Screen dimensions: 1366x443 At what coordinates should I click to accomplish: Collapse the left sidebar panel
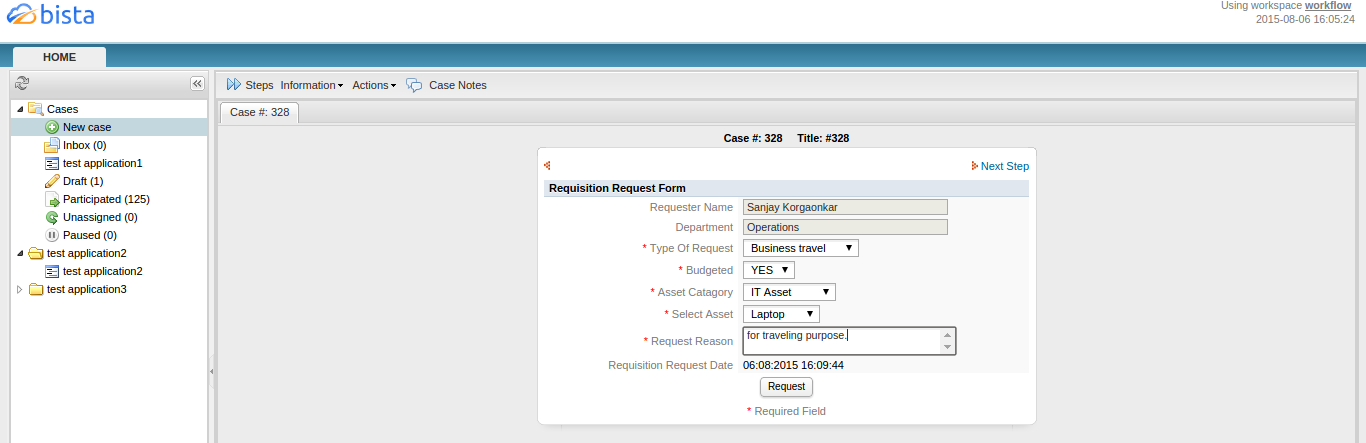click(197, 84)
